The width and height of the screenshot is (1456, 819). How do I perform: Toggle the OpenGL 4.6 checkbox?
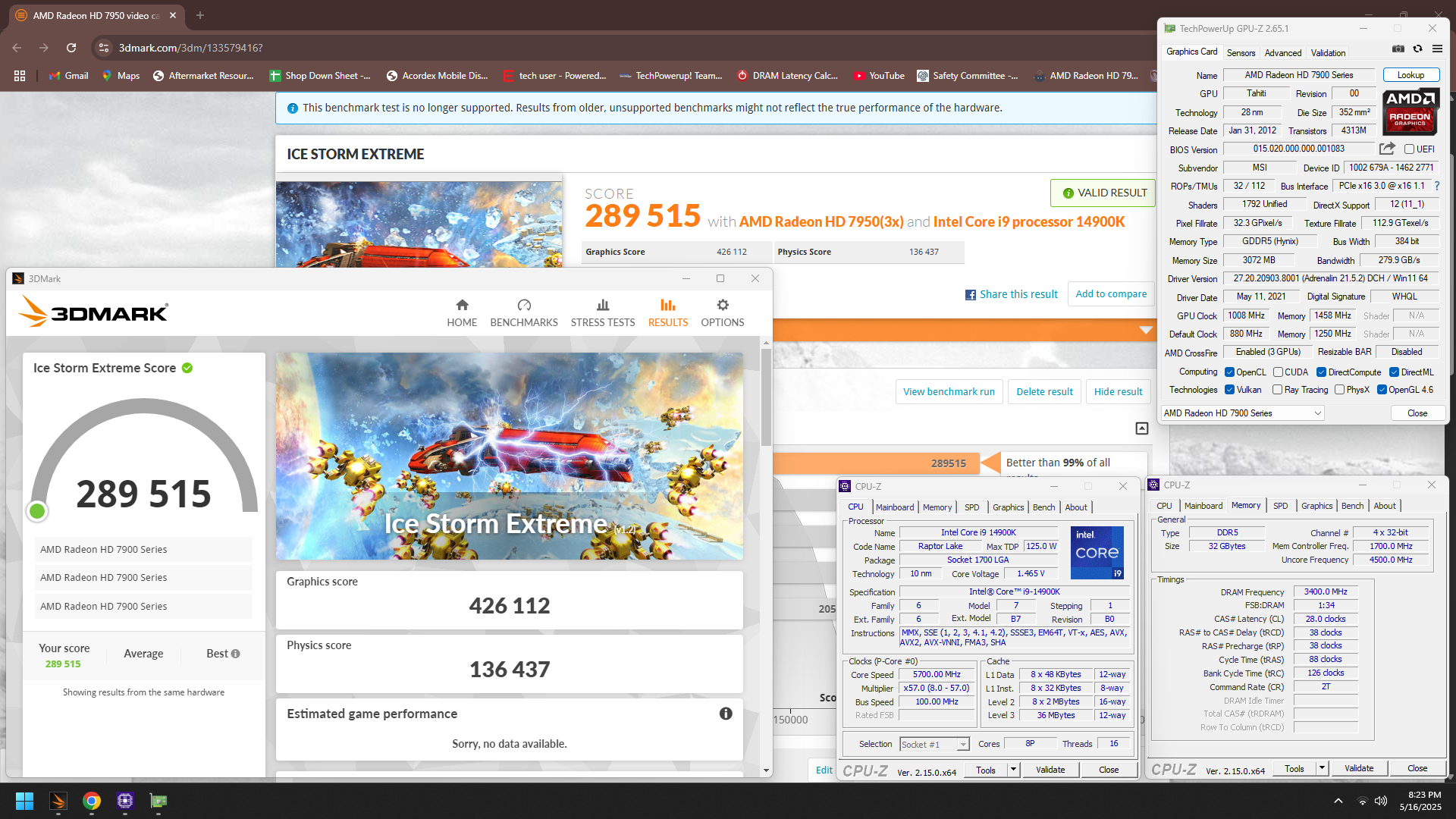[x=1382, y=390]
